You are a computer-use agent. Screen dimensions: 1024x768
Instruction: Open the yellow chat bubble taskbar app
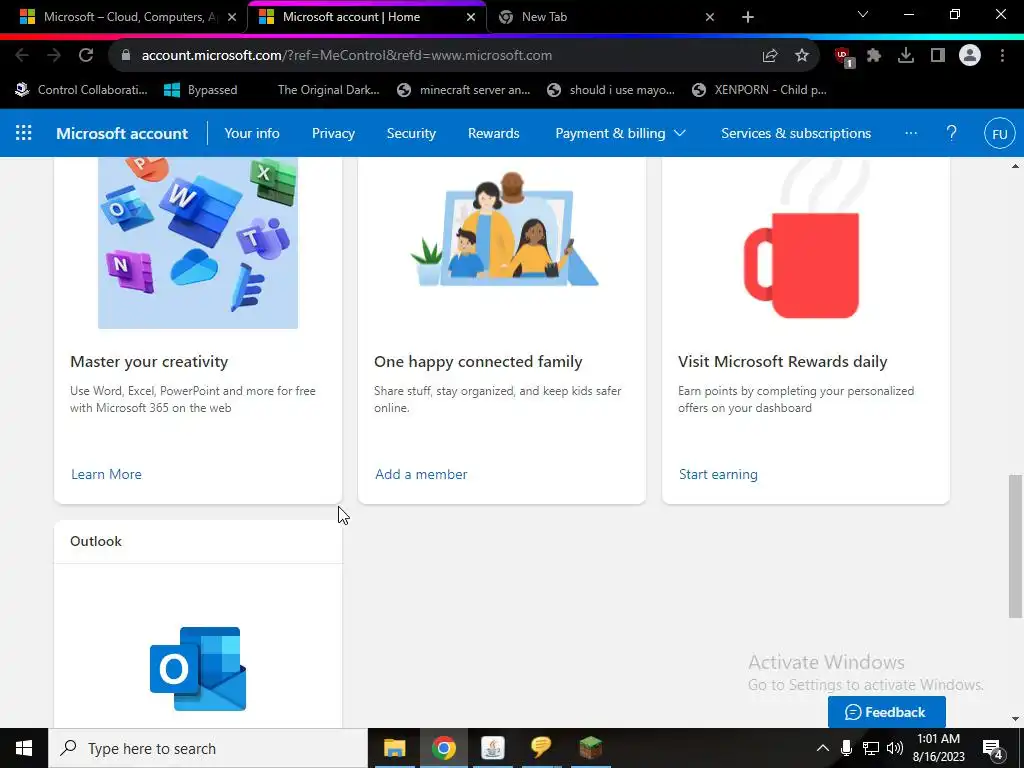(x=541, y=748)
